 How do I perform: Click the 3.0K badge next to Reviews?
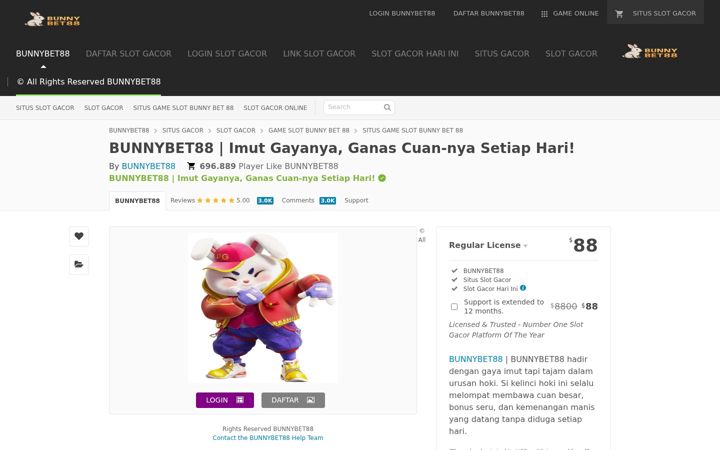tap(265, 201)
